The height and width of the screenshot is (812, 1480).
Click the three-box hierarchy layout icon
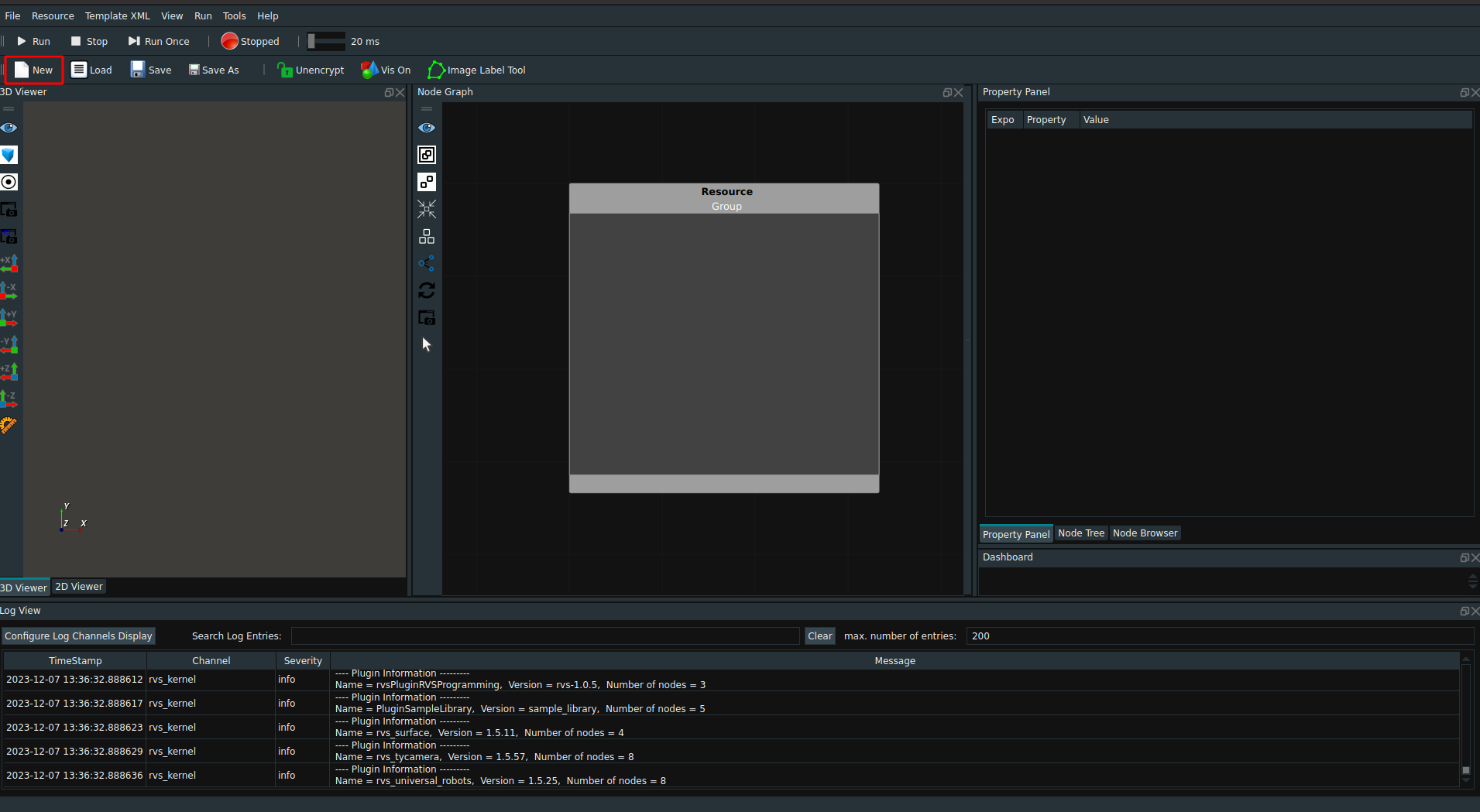point(427,236)
